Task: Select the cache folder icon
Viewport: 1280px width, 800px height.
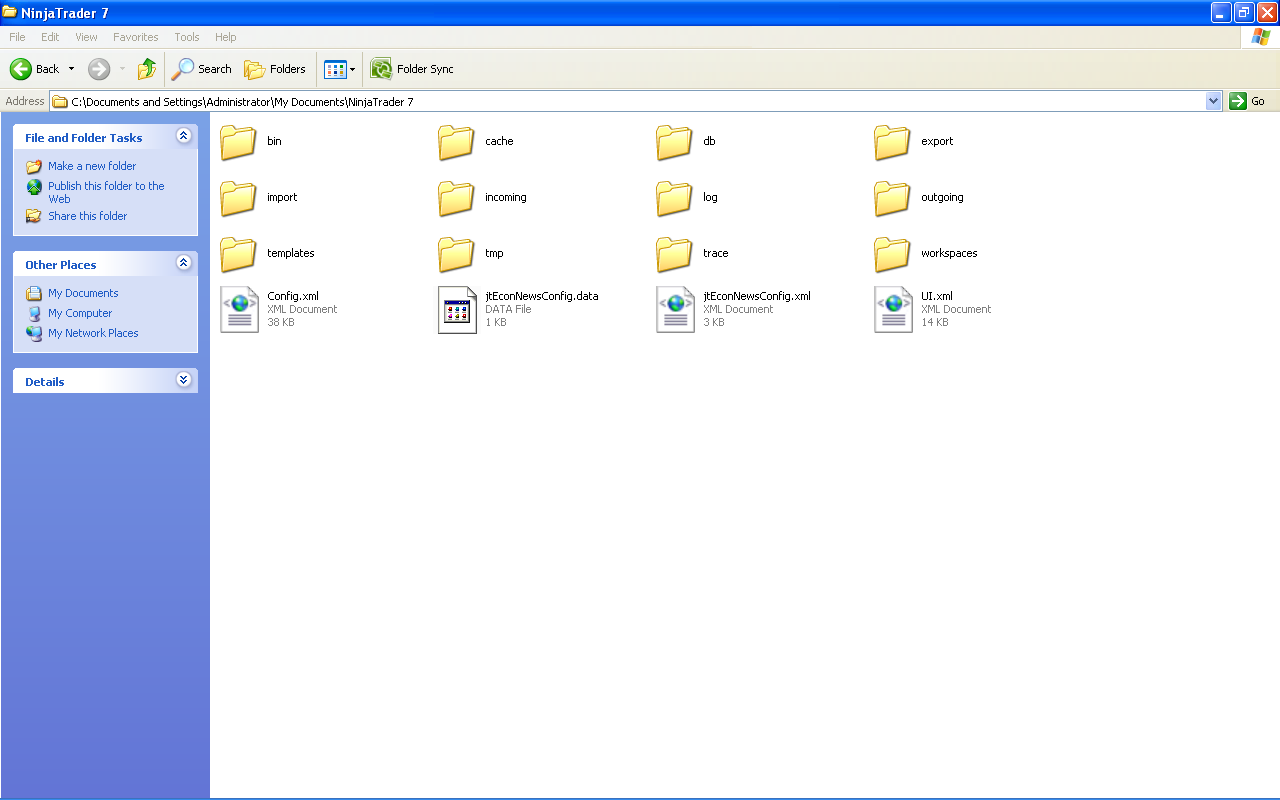Action: click(456, 142)
